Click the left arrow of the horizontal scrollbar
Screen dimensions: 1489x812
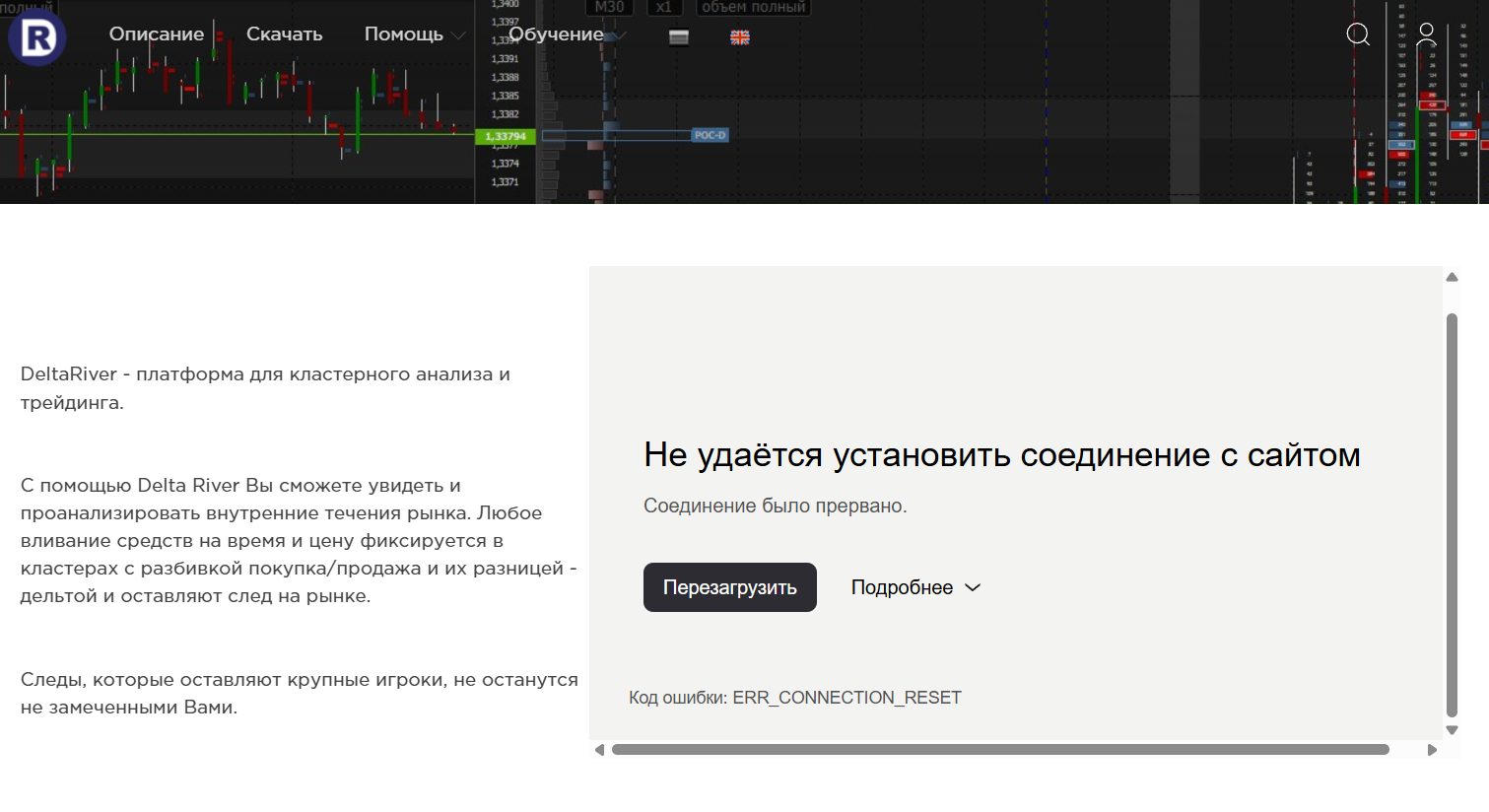click(599, 750)
